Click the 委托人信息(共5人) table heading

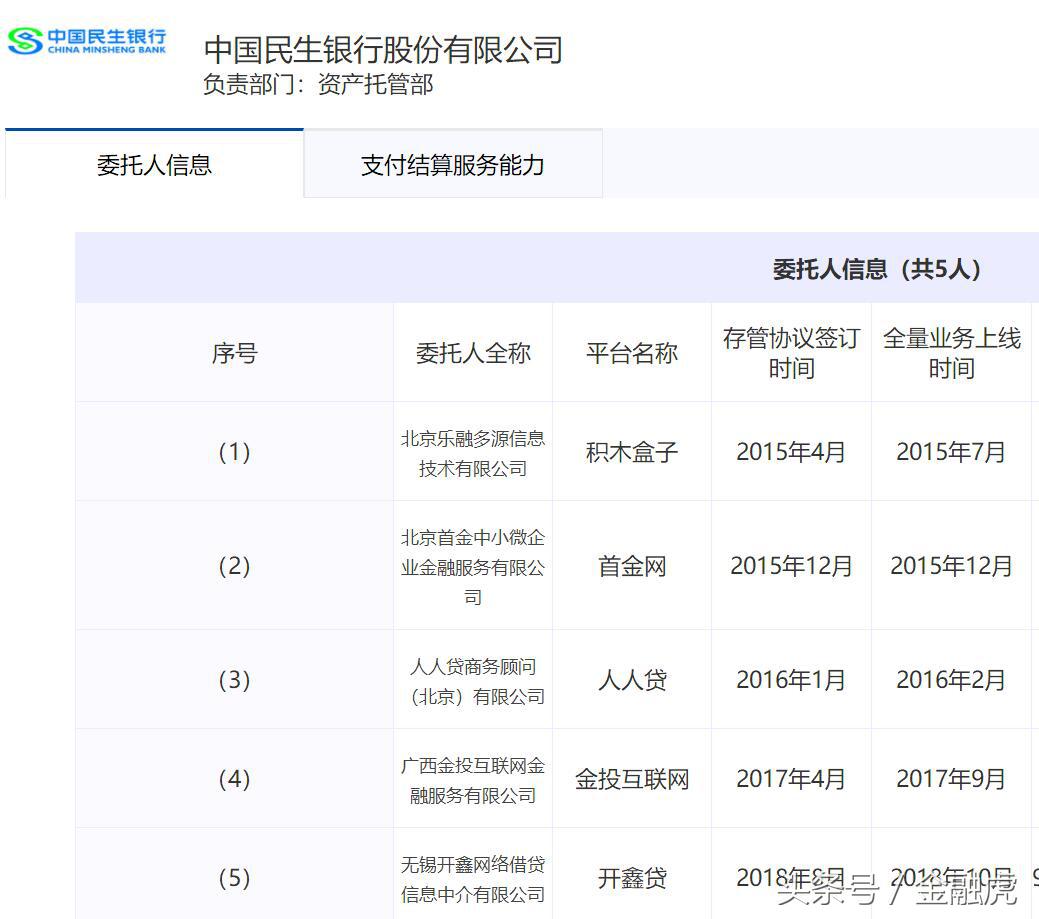pos(876,269)
